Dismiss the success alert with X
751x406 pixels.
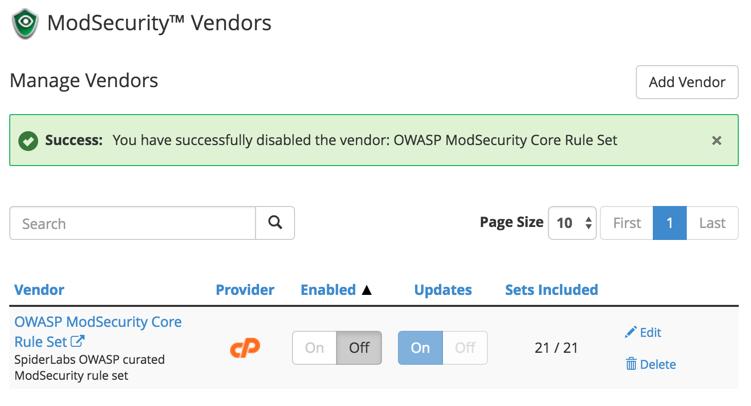point(717,140)
